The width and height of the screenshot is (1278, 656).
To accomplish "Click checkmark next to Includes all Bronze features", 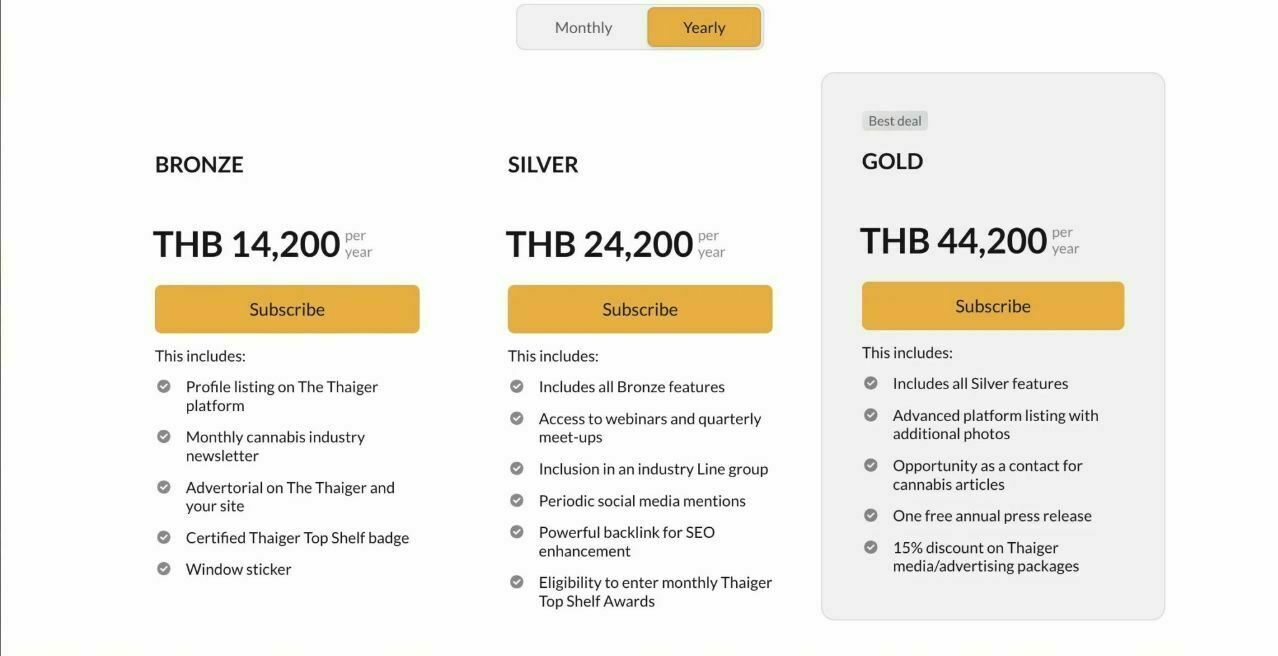I will [x=517, y=386].
